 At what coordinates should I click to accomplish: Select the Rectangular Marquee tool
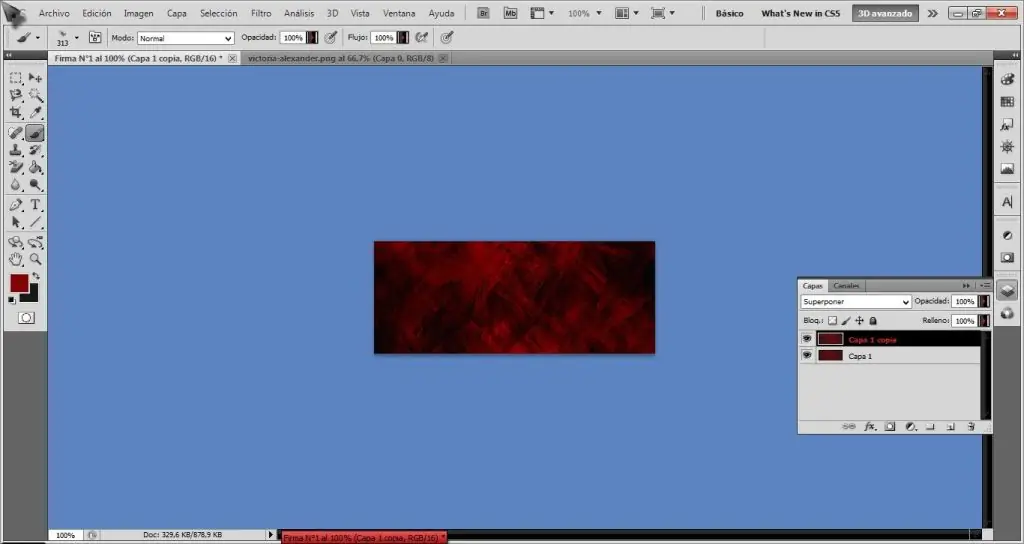tap(16, 78)
